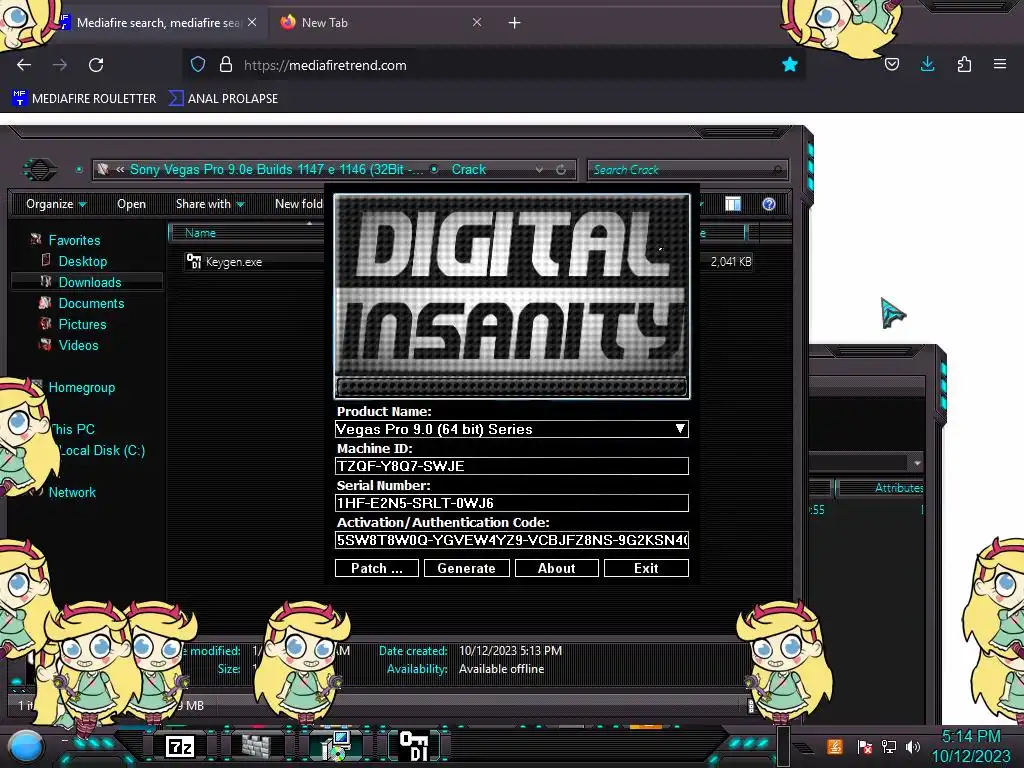Select Favorites in the navigation pane

pos(74,240)
